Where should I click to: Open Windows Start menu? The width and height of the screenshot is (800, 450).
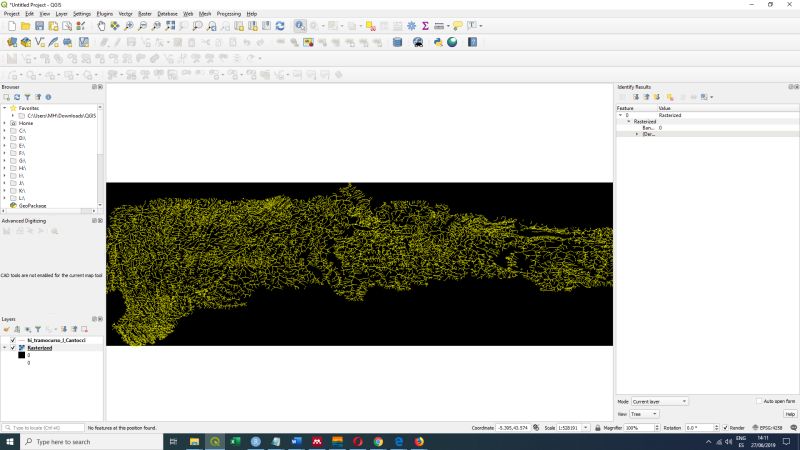click(10, 442)
